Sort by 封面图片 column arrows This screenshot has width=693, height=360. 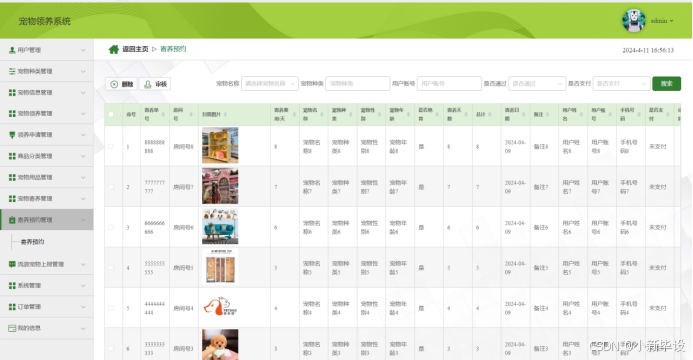point(225,114)
